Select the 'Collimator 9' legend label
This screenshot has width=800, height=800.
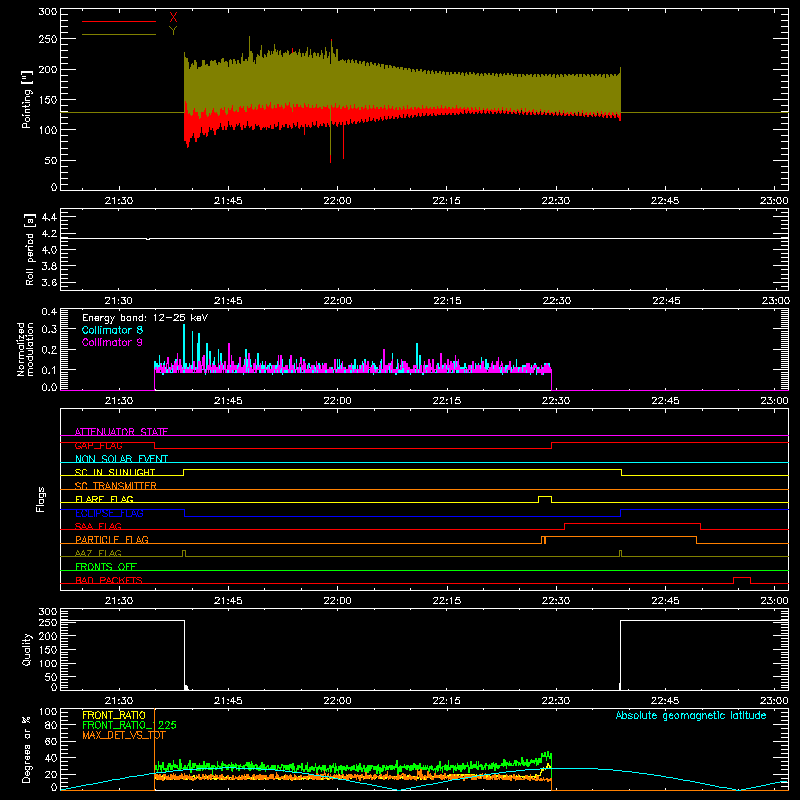[x=112, y=342]
